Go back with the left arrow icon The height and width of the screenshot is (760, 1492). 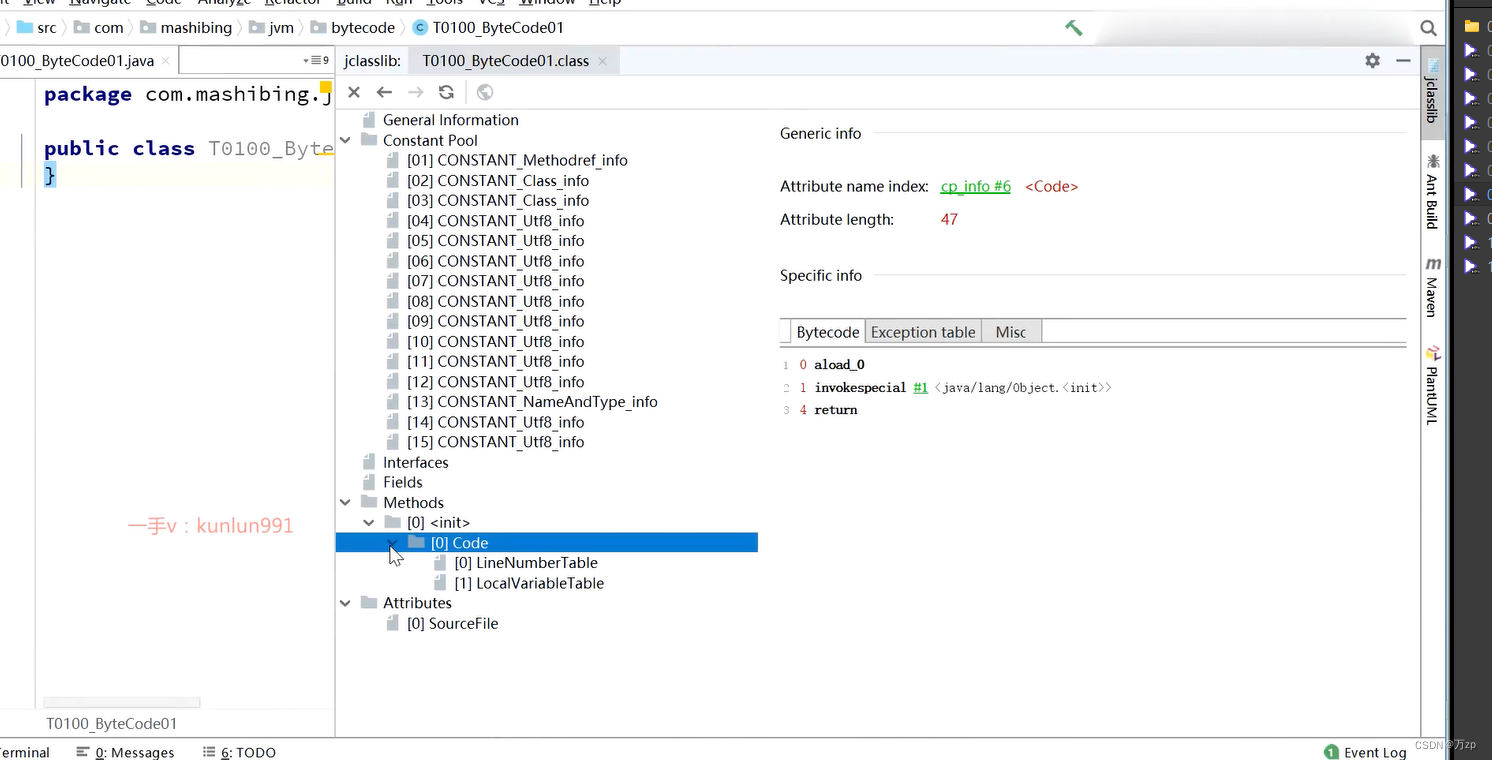tap(384, 92)
